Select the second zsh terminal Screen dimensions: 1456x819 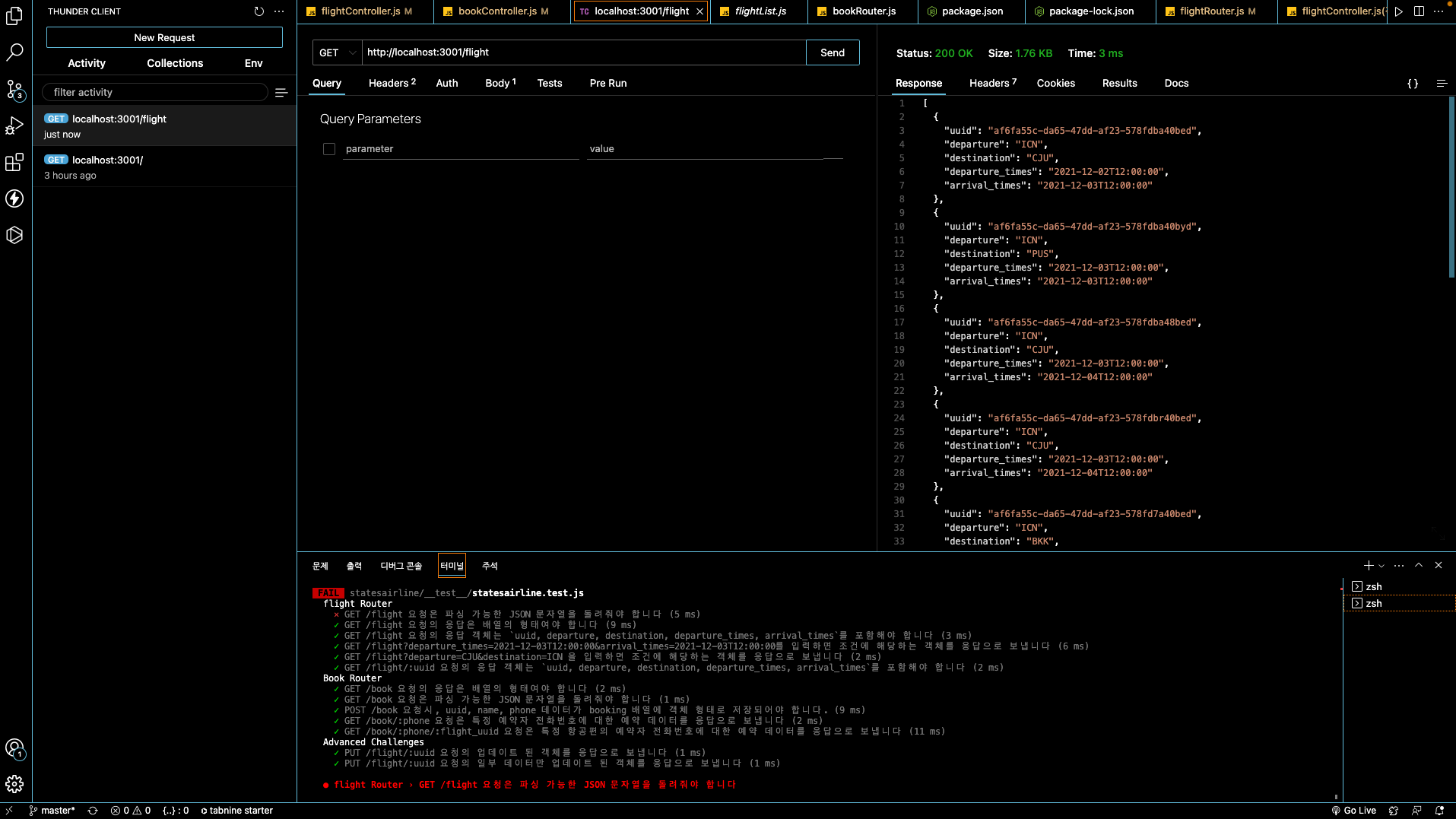pos(1399,603)
